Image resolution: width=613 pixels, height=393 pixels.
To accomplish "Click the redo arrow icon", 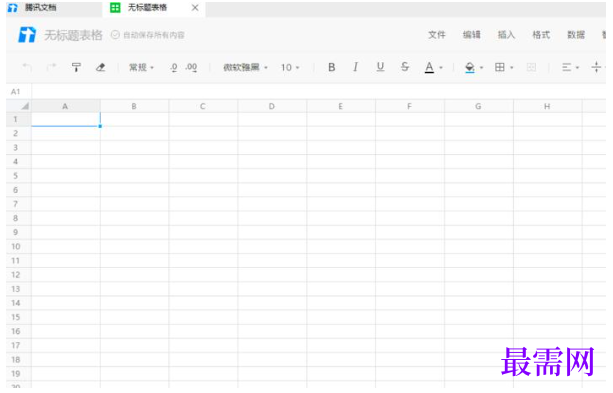I will click(51, 67).
